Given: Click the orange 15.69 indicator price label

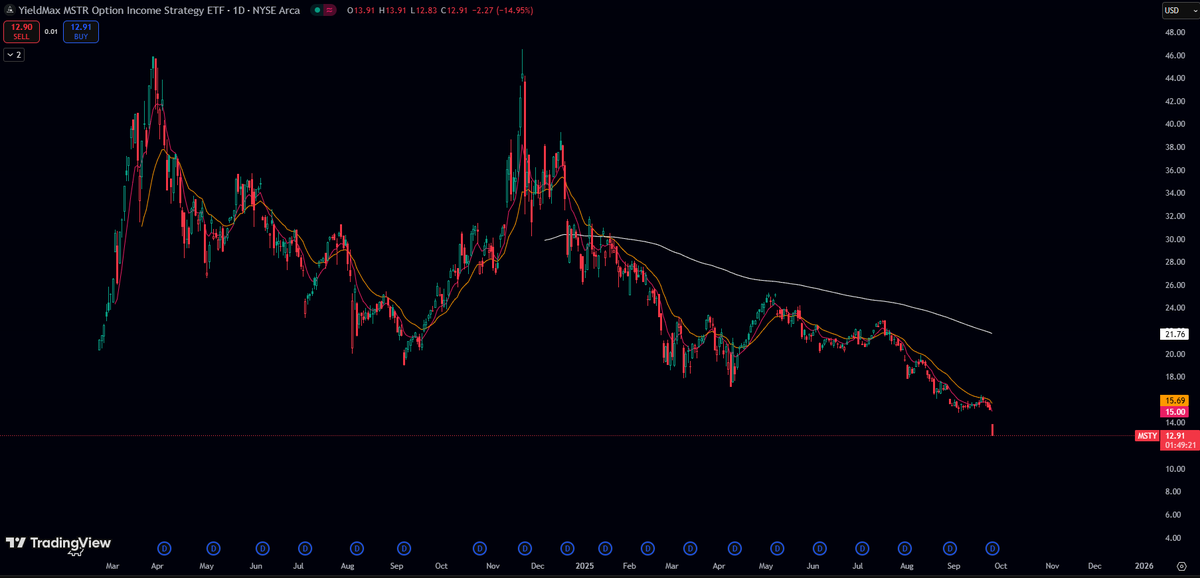Looking at the screenshot, I should click(x=1173, y=400).
